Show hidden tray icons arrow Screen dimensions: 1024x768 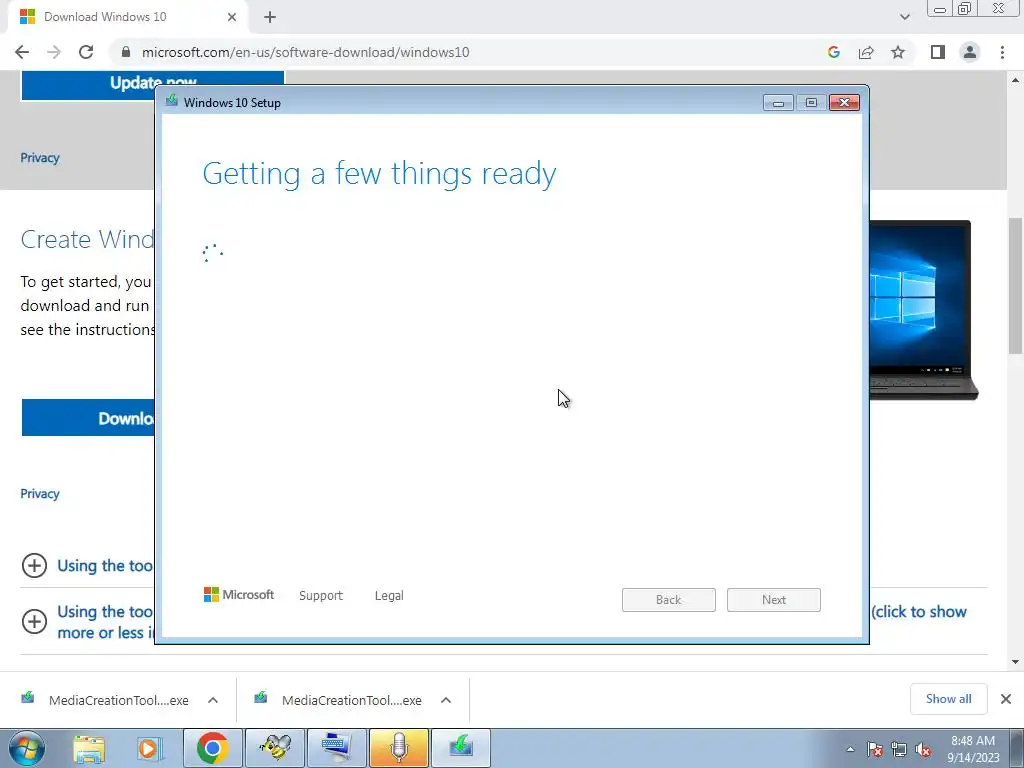[850, 749]
